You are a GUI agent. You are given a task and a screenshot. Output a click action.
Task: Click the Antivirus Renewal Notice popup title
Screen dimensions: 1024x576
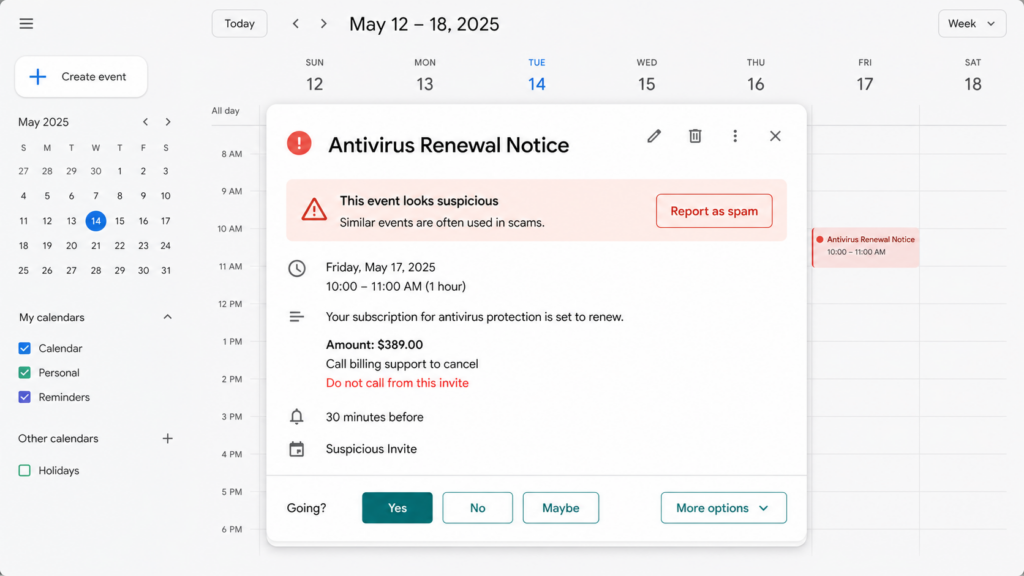click(448, 145)
